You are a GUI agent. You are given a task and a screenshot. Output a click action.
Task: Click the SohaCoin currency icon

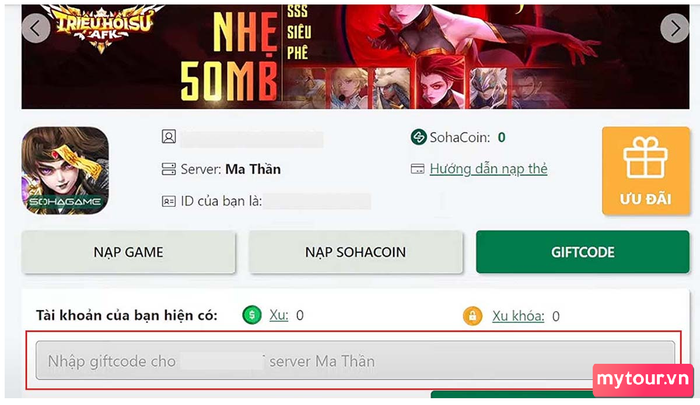click(x=419, y=137)
